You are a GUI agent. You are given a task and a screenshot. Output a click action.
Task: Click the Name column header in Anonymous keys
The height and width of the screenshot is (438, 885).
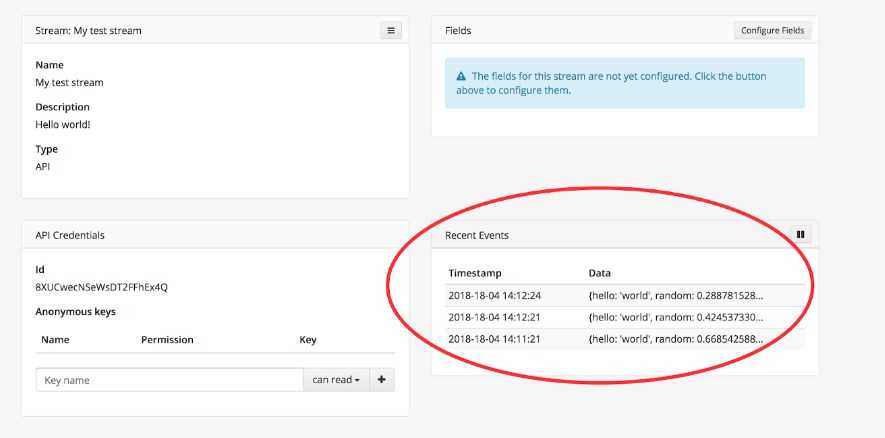pyautogui.click(x=55, y=340)
